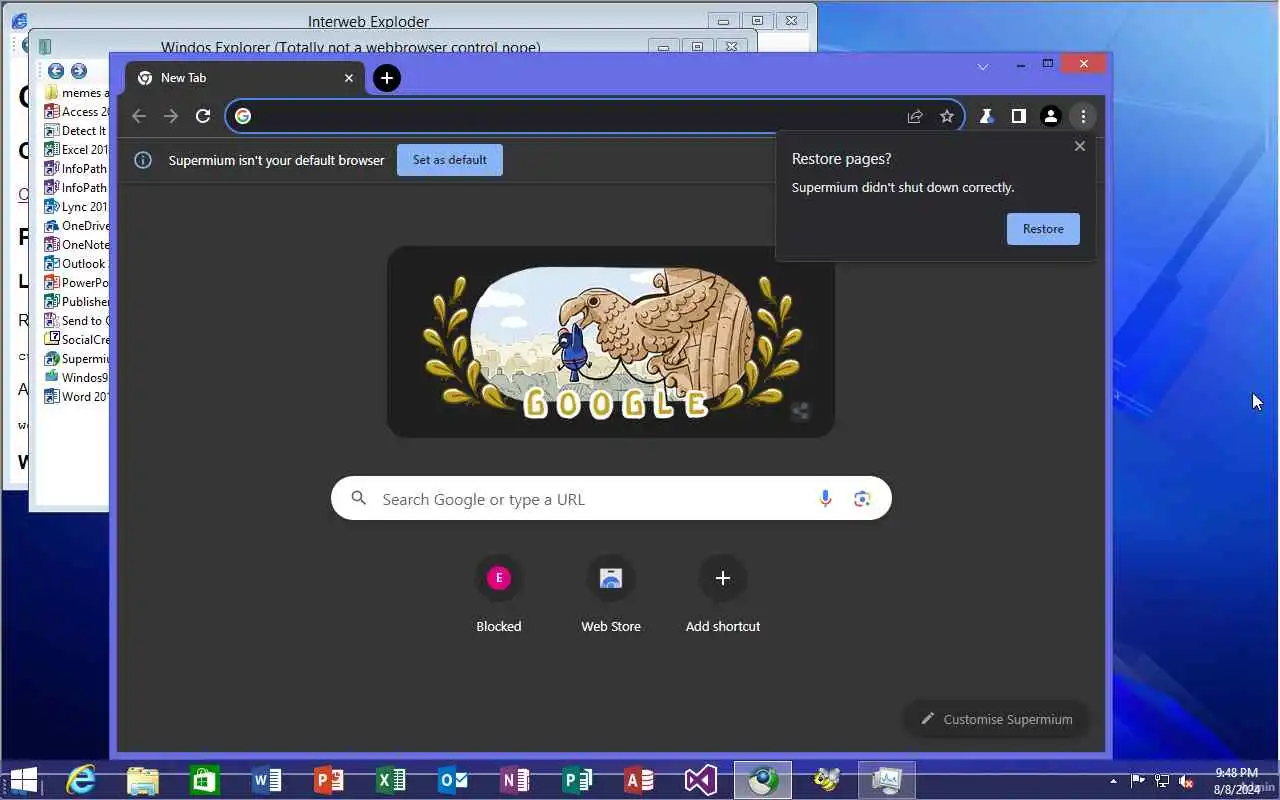Screen dimensions: 1280x800
Task: Select the memes folder in Windos Explorer
Action: click(77, 93)
